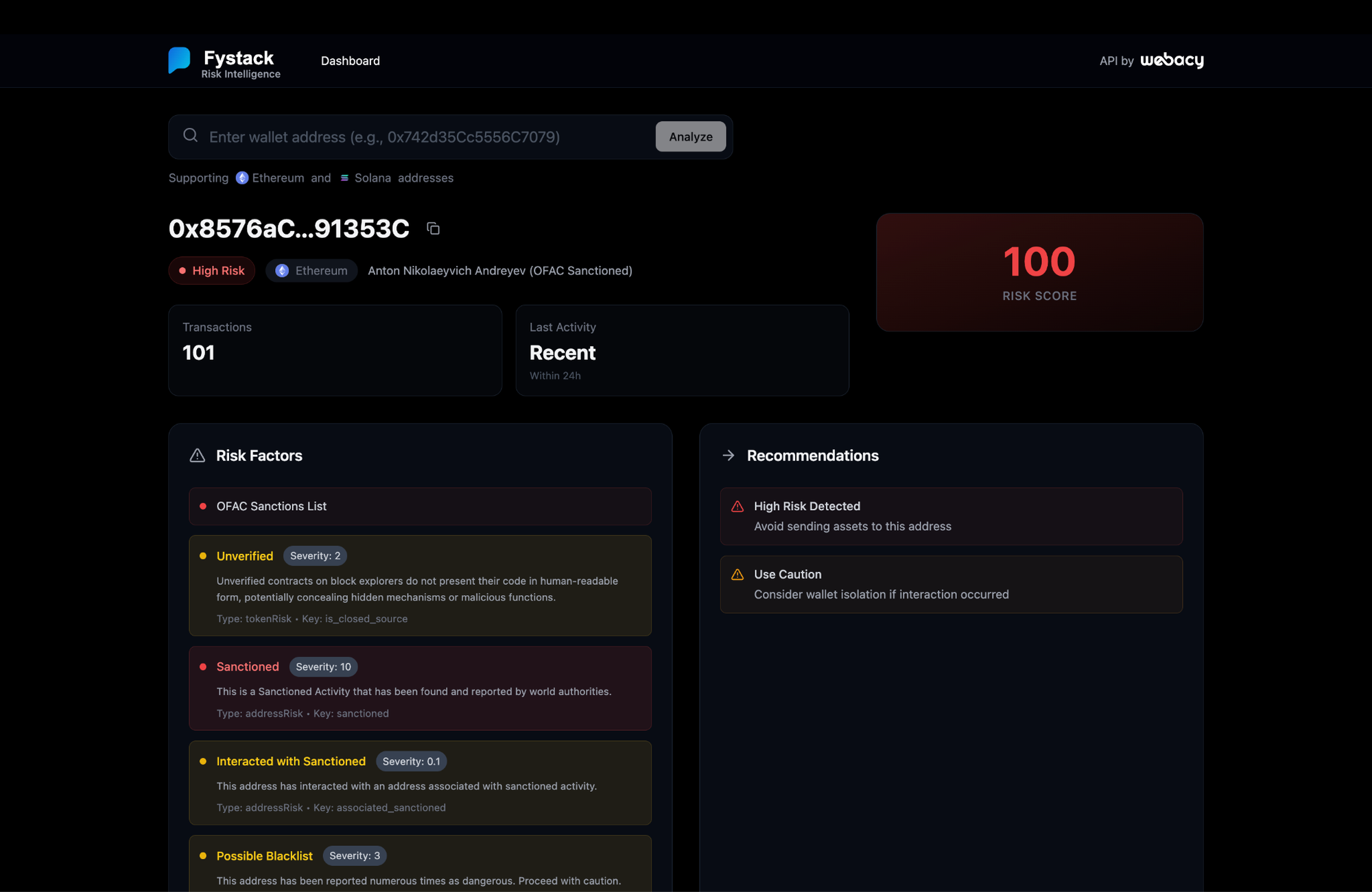The width and height of the screenshot is (1372, 892).
Task: Click the Solana icon in supporting line
Action: (x=344, y=178)
